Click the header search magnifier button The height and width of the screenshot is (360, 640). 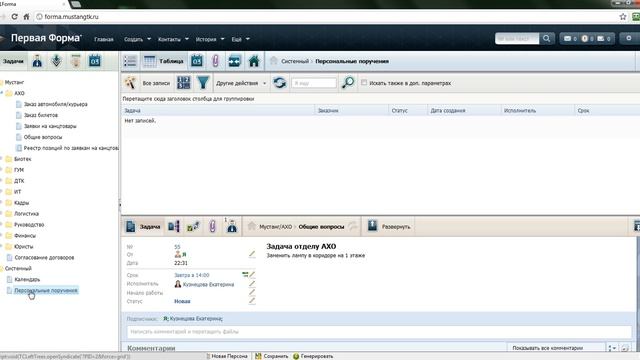[546, 39]
